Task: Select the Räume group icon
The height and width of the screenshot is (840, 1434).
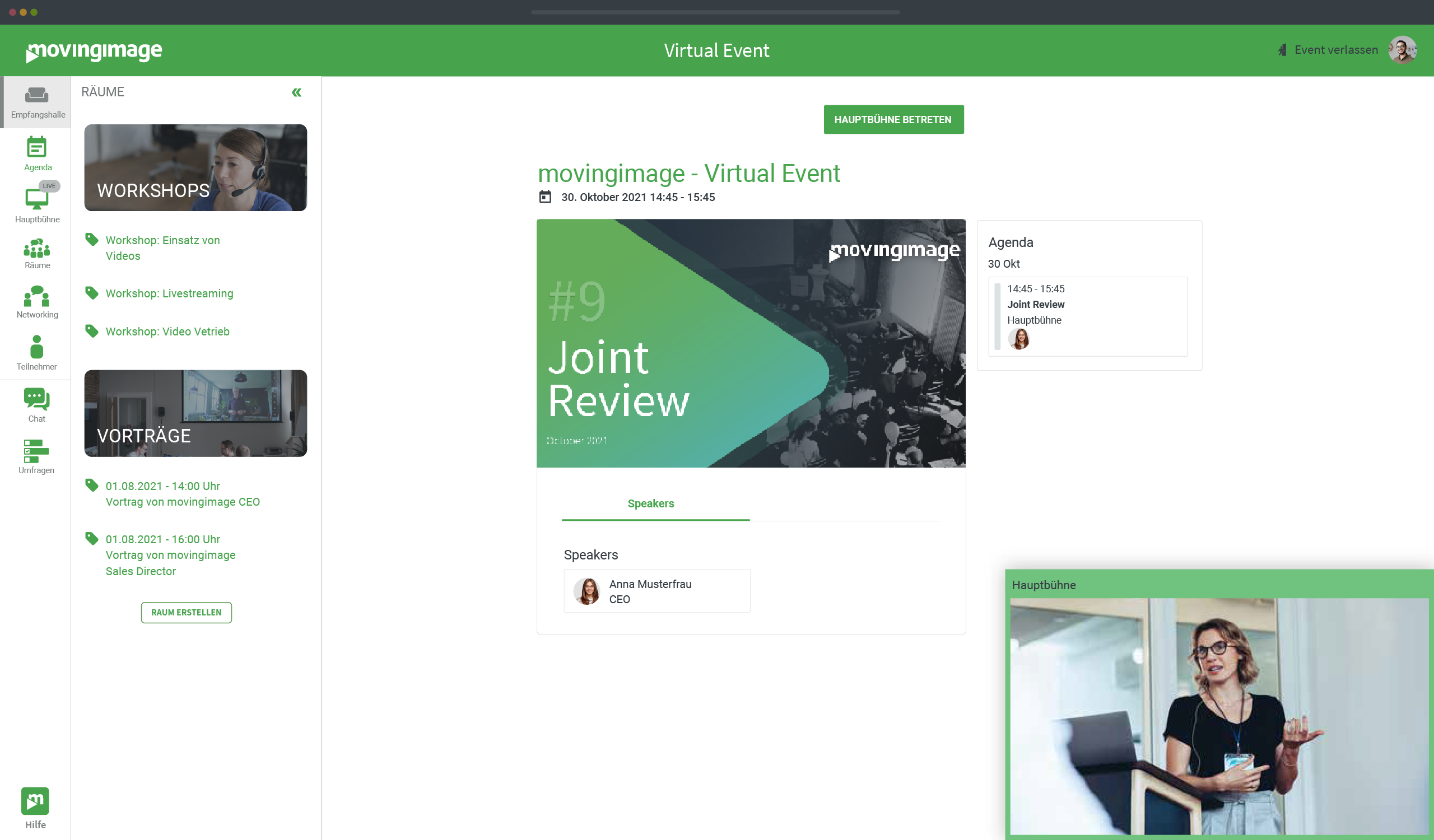Action: [x=36, y=253]
